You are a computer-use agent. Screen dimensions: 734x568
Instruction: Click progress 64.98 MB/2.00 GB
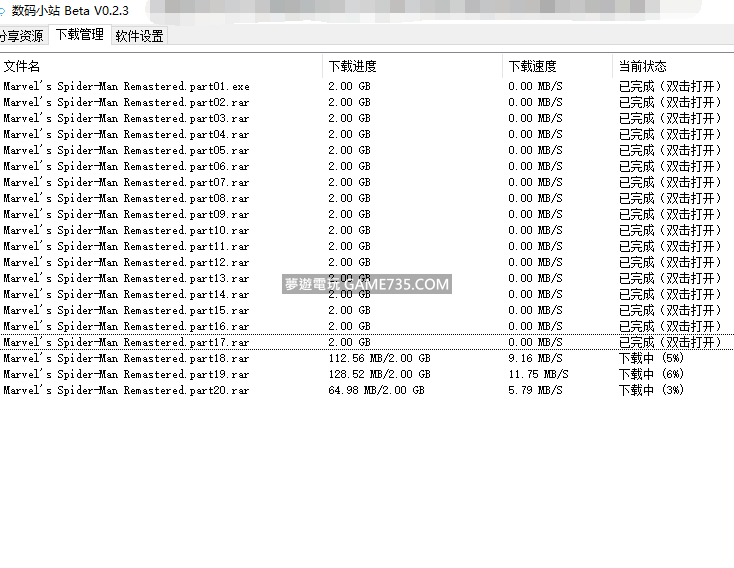click(x=376, y=390)
